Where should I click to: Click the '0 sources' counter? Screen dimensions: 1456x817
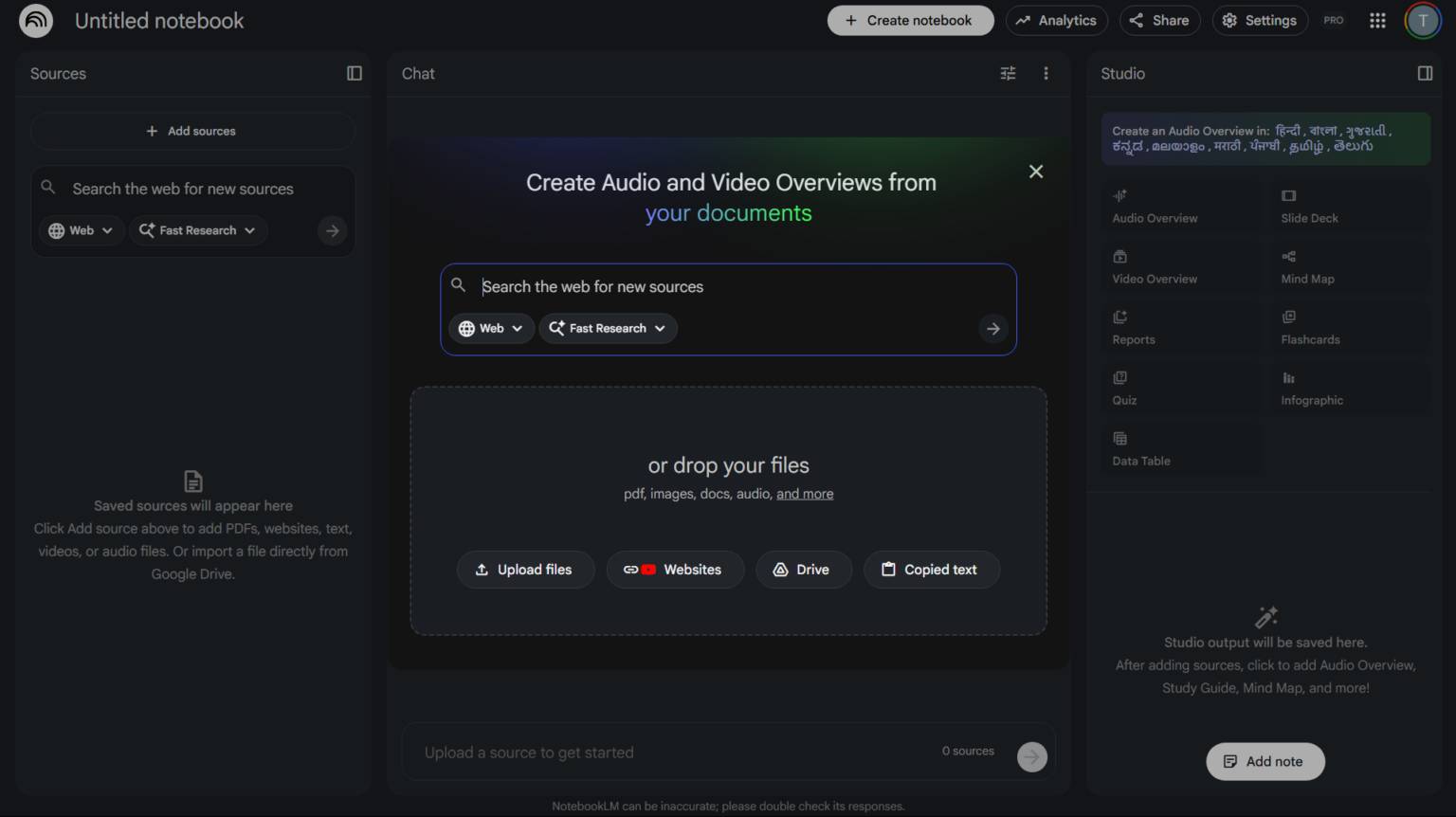click(968, 751)
